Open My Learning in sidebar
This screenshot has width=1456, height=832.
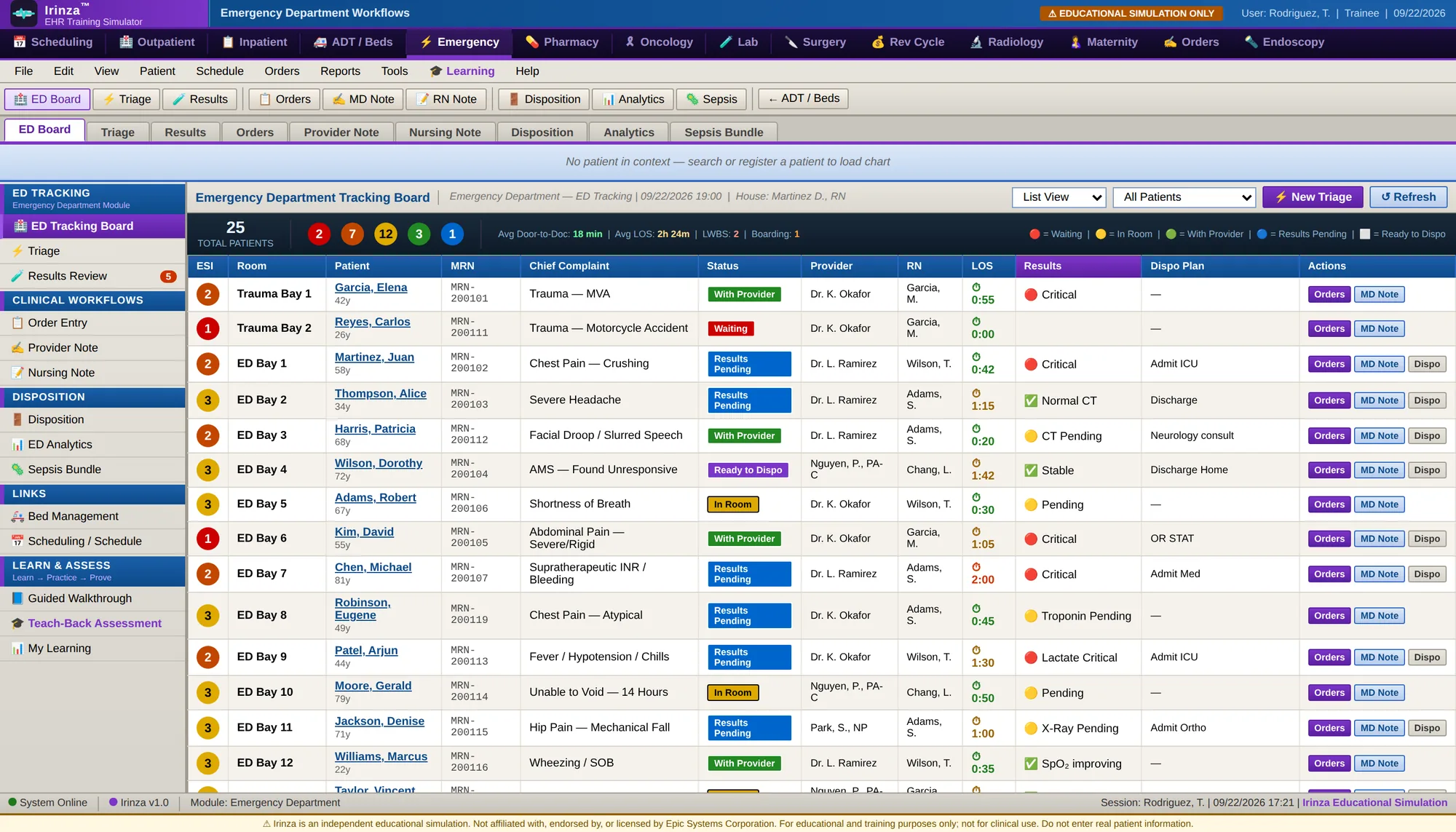pyautogui.click(x=93, y=649)
